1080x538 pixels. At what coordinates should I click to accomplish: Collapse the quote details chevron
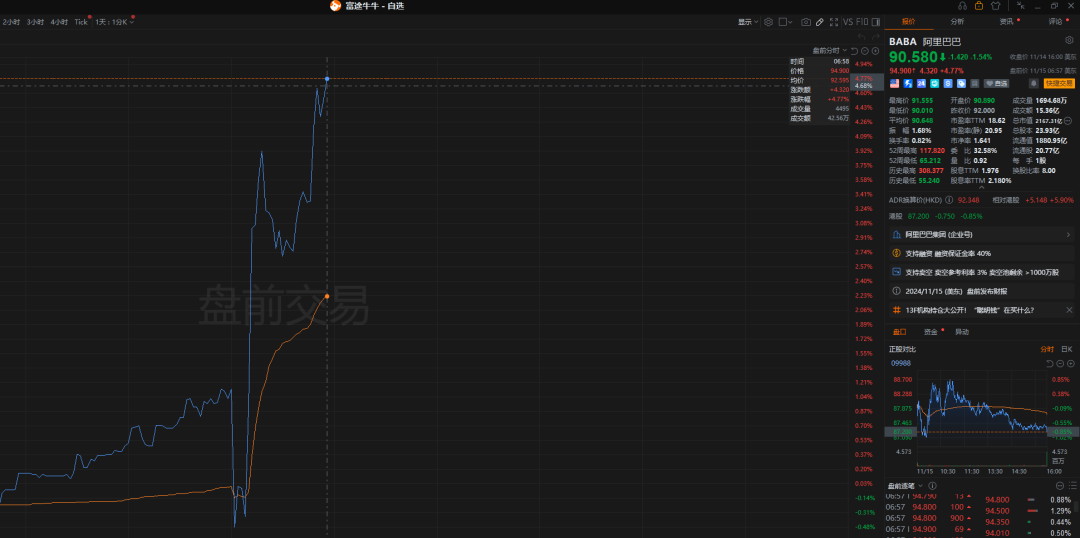(x=982, y=187)
